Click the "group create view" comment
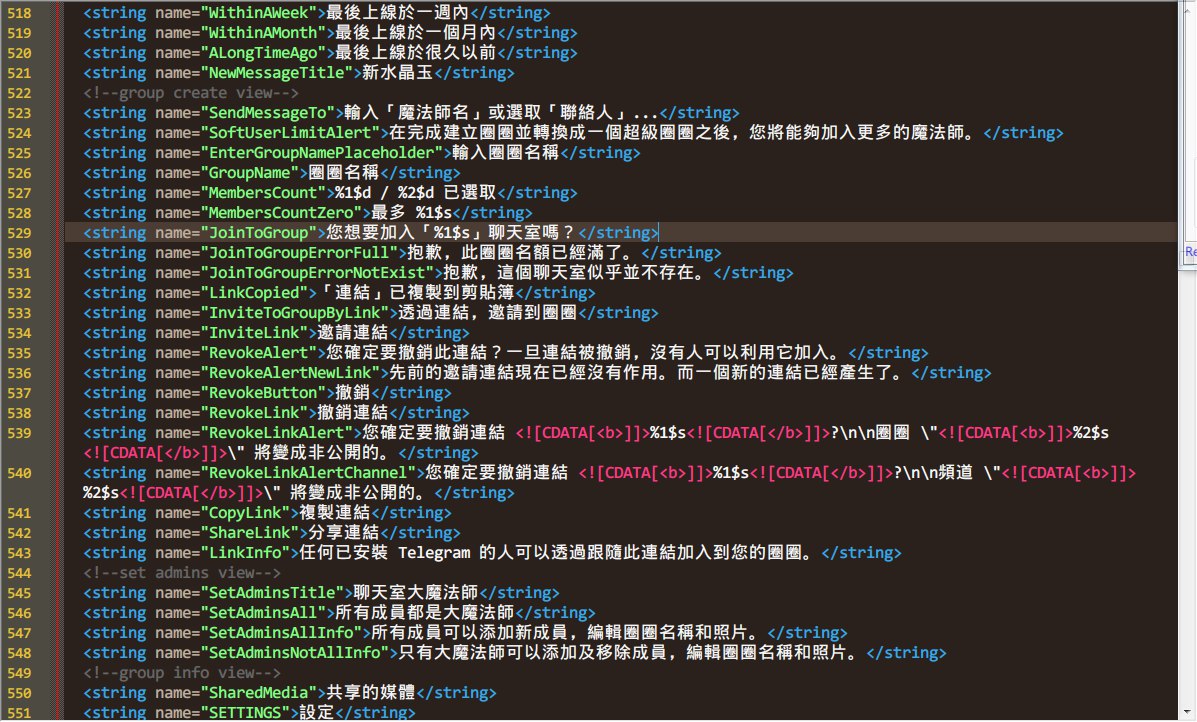Screen dimensions: 1197x722 [191, 93]
